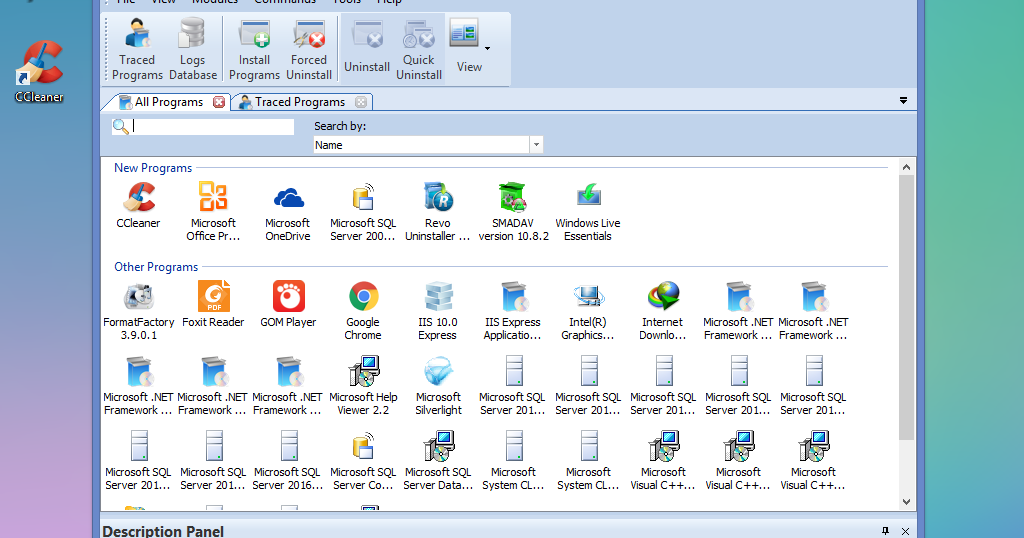Screen dimensions: 1024x538
Task: Close the Description Panel
Action: [905, 531]
